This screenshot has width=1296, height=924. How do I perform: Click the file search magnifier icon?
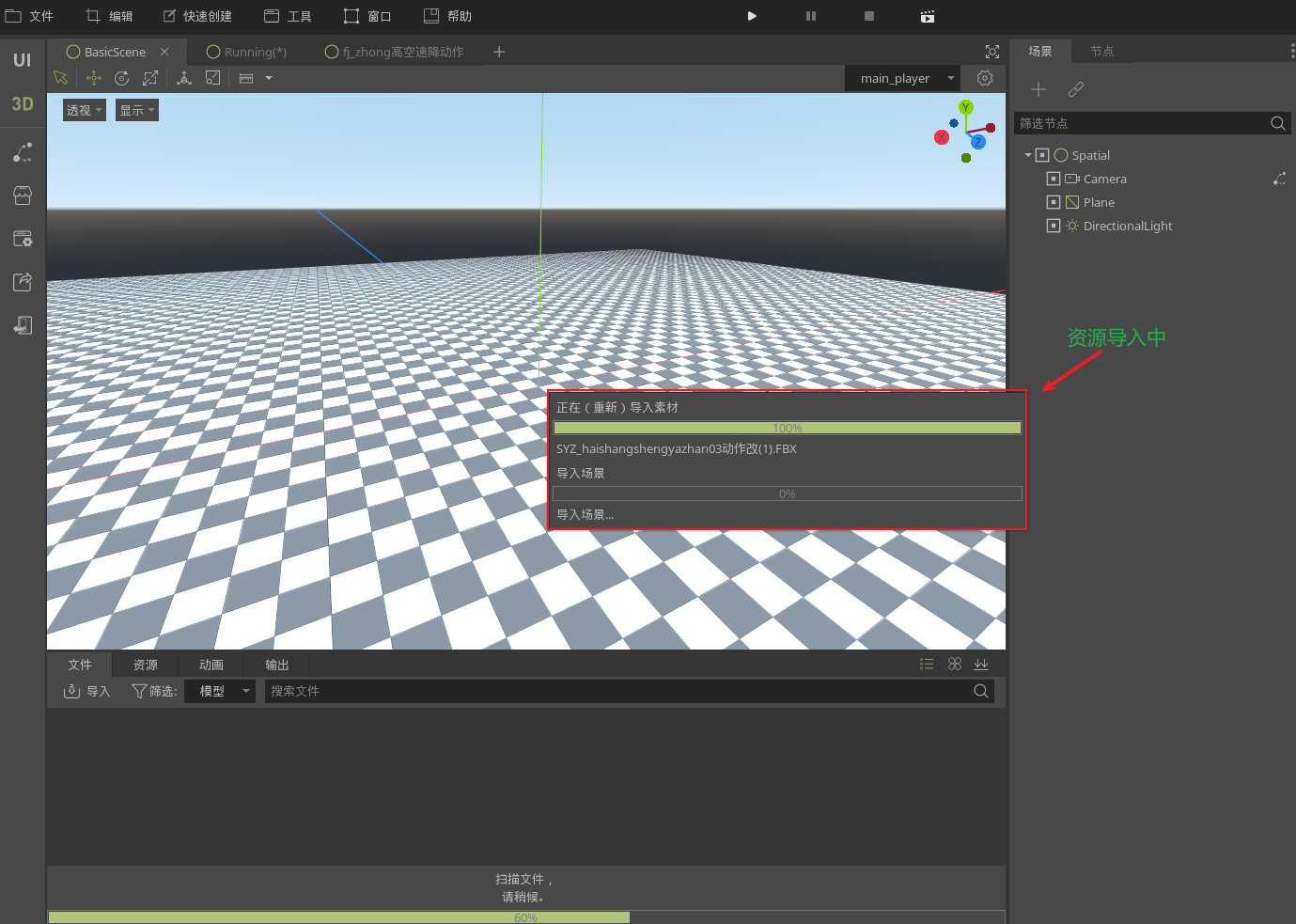click(981, 691)
